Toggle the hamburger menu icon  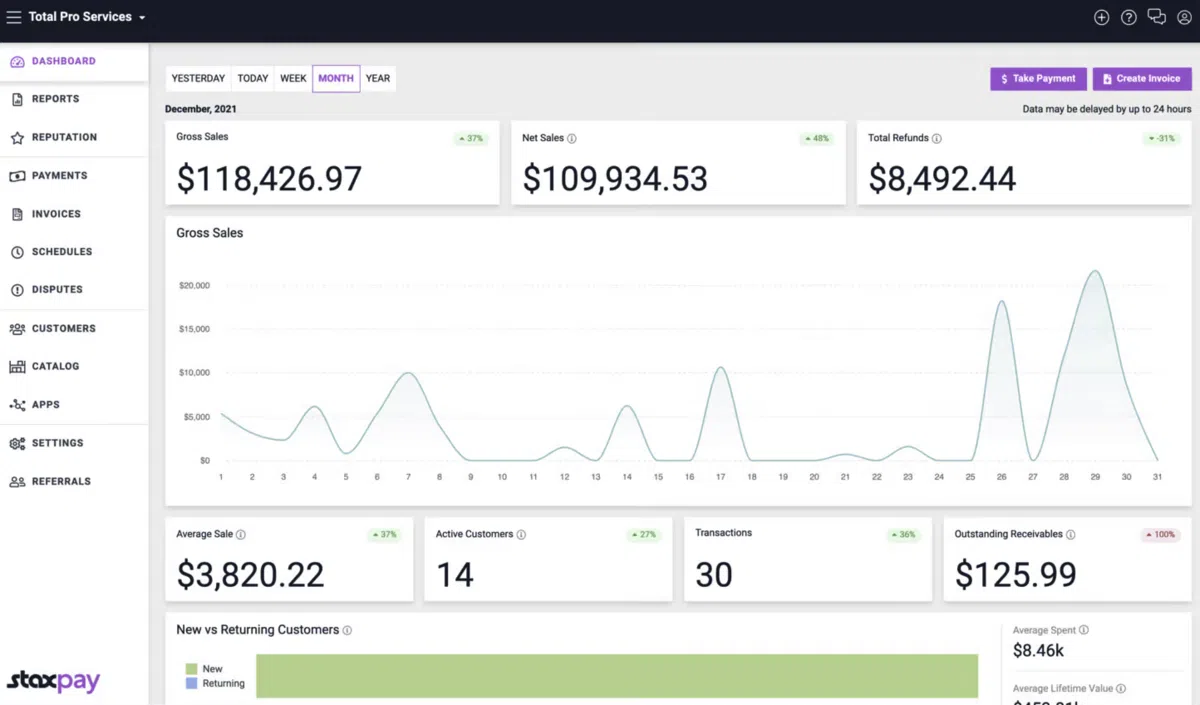point(14,16)
